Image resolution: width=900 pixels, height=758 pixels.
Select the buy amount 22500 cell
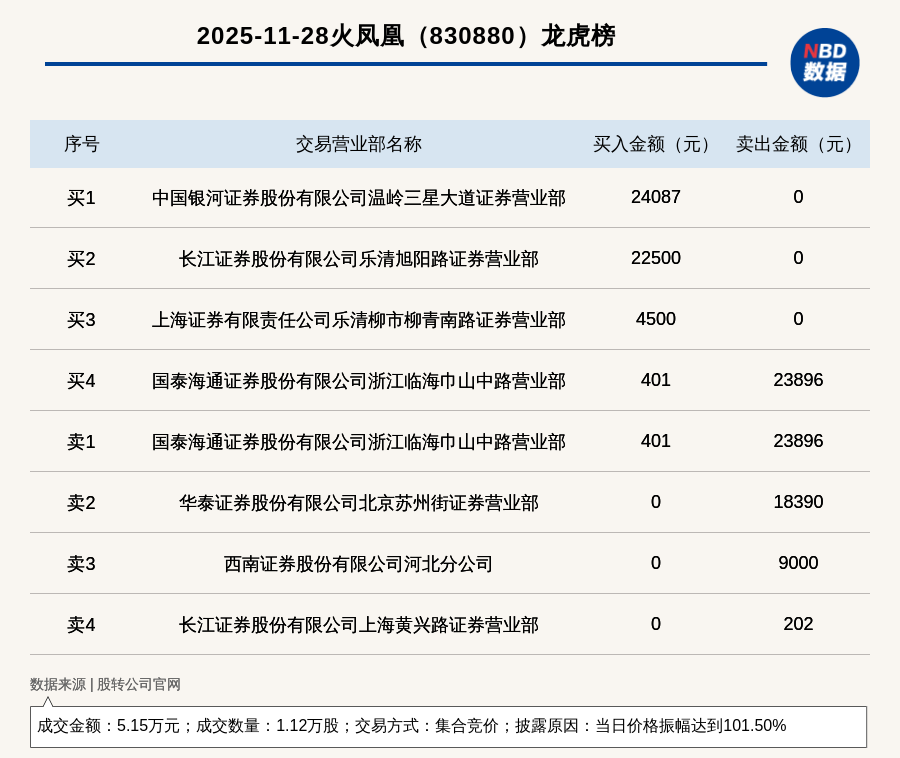(655, 258)
